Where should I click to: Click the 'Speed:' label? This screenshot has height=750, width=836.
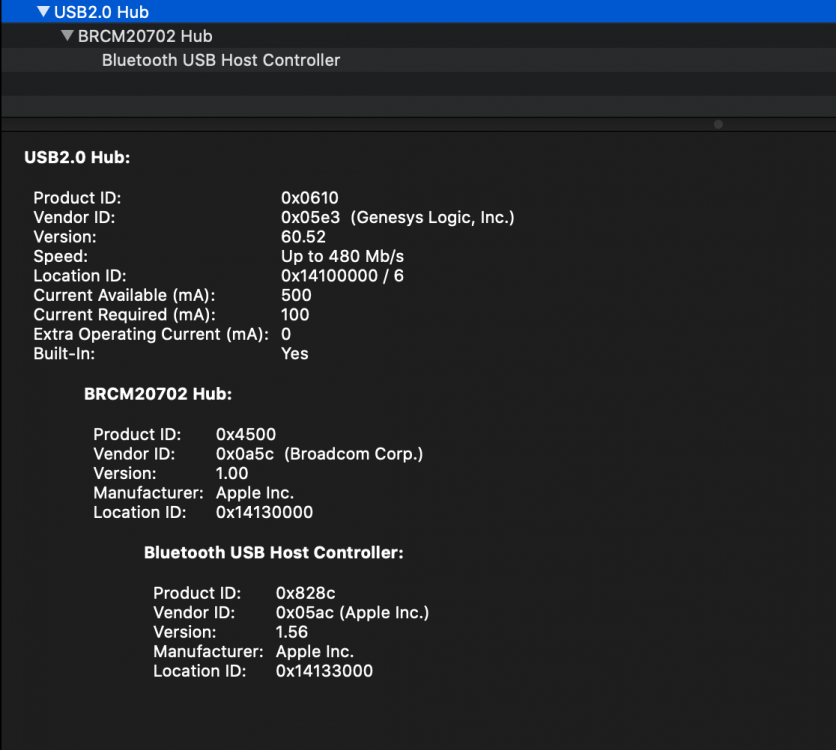click(x=61, y=256)
